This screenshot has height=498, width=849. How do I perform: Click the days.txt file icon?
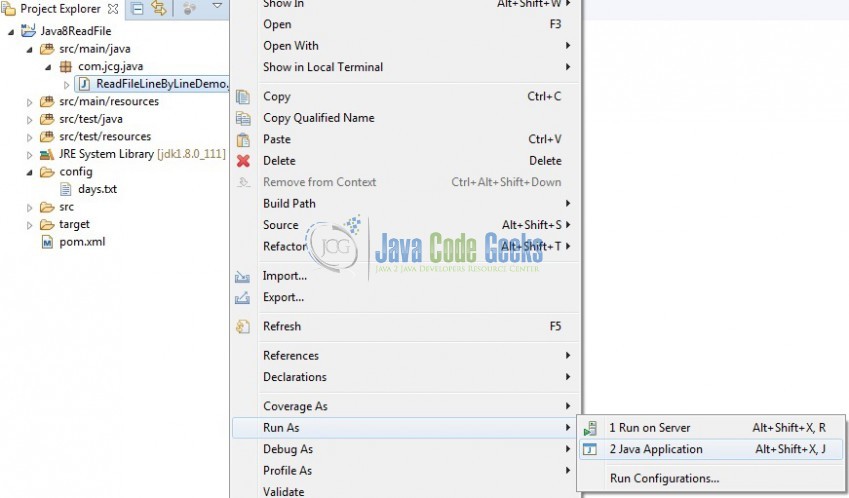pos(66,189)
